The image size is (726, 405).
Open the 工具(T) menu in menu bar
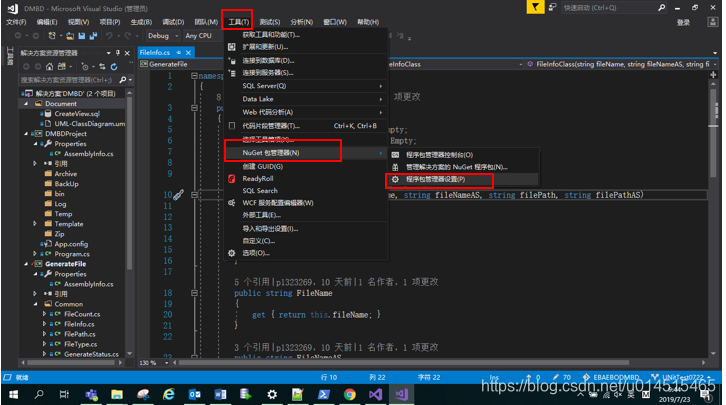pos(238,22)
